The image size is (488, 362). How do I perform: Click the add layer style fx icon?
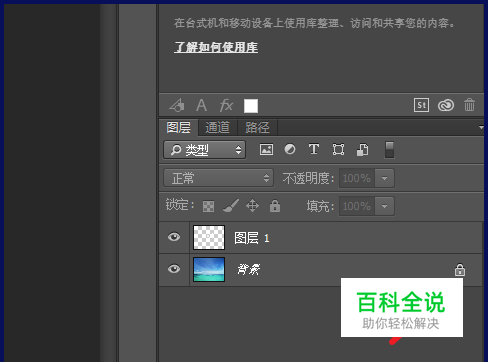[x=226, y=106]
